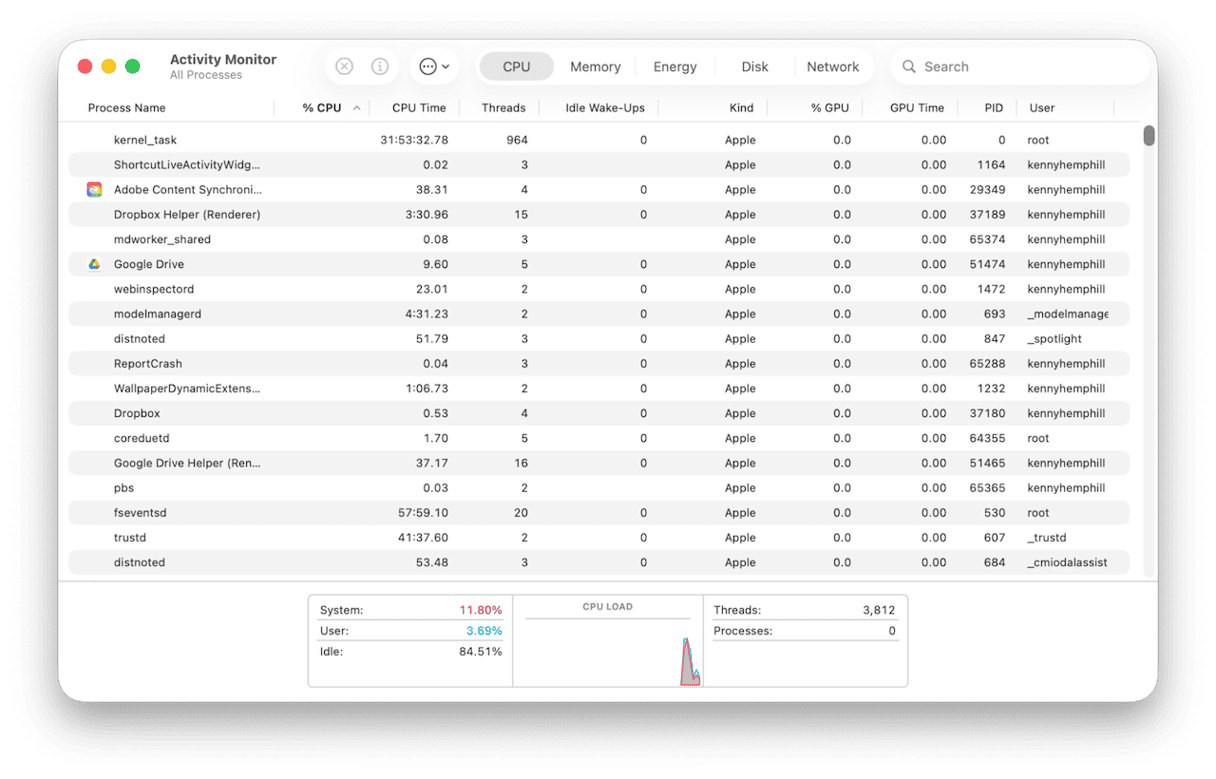Switch to the Memory tab

point(595,67)
